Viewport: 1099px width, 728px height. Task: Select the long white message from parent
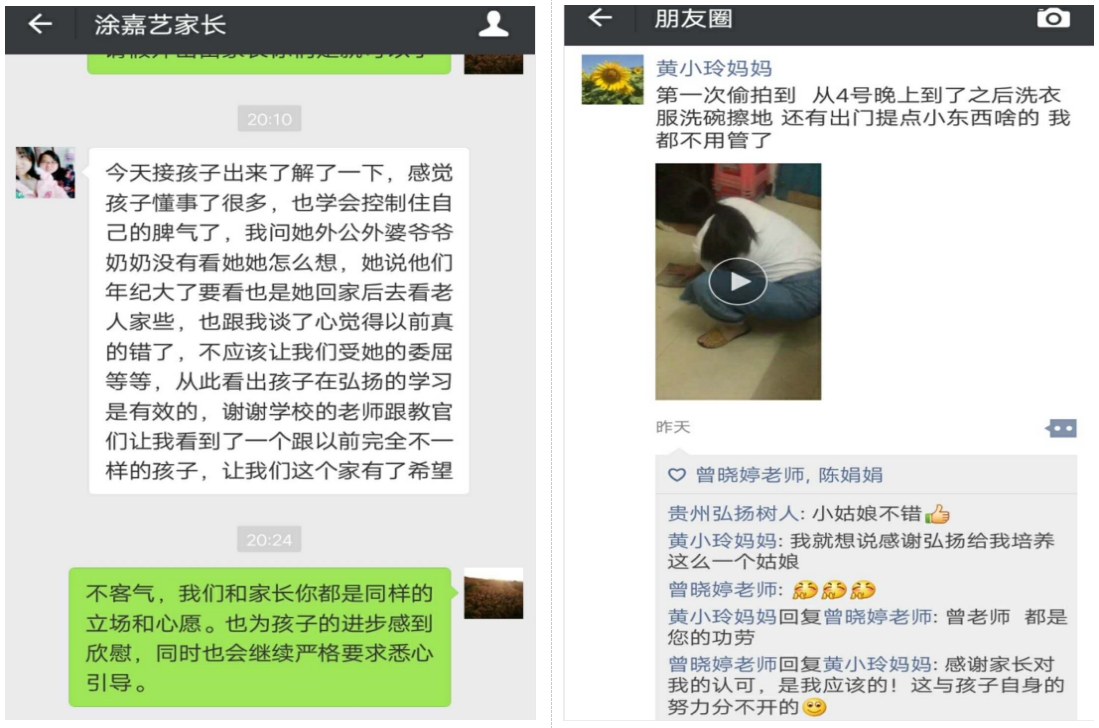pyautogui.click(x=279, y=321)
